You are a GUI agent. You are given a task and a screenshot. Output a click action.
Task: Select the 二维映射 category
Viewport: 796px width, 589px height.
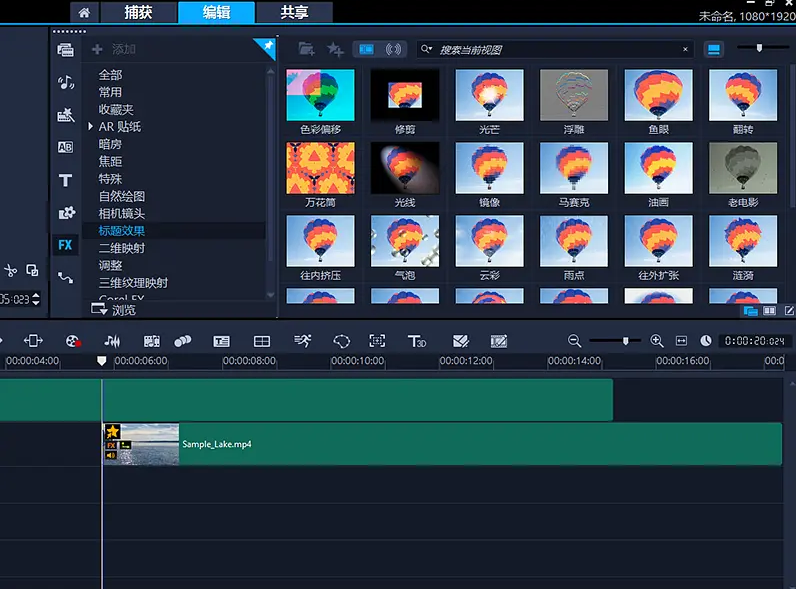pos(122,248)
